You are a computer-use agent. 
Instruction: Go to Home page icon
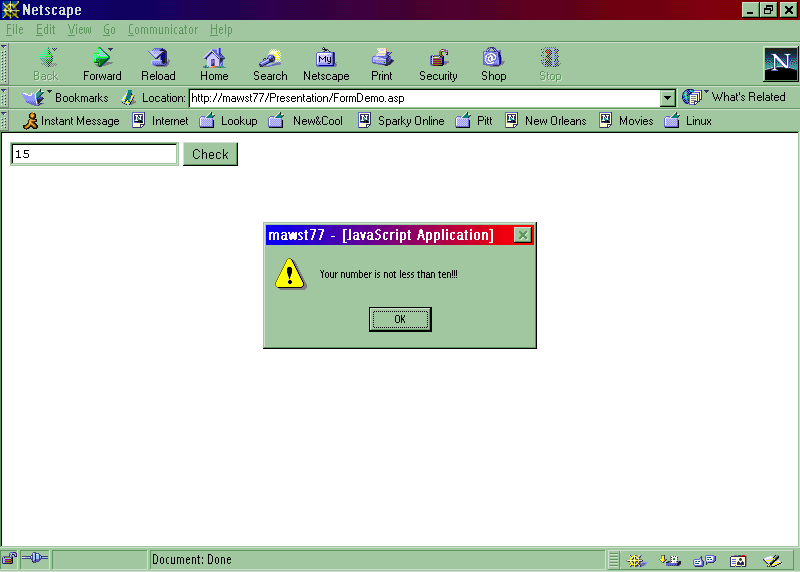(x=214, y=64)
